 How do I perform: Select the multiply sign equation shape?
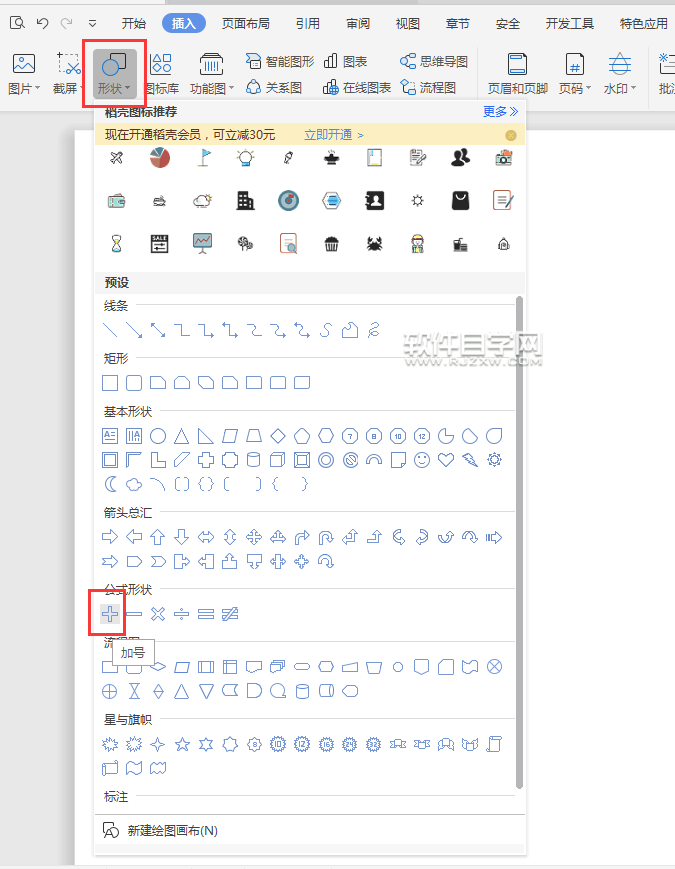[x=158, y=614]
